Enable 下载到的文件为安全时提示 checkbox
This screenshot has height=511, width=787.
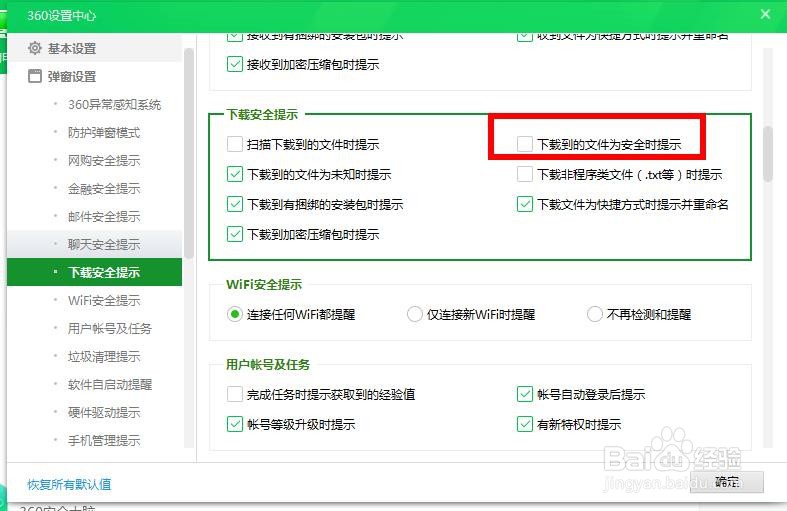pyautogui.click(x=524, y=145)
